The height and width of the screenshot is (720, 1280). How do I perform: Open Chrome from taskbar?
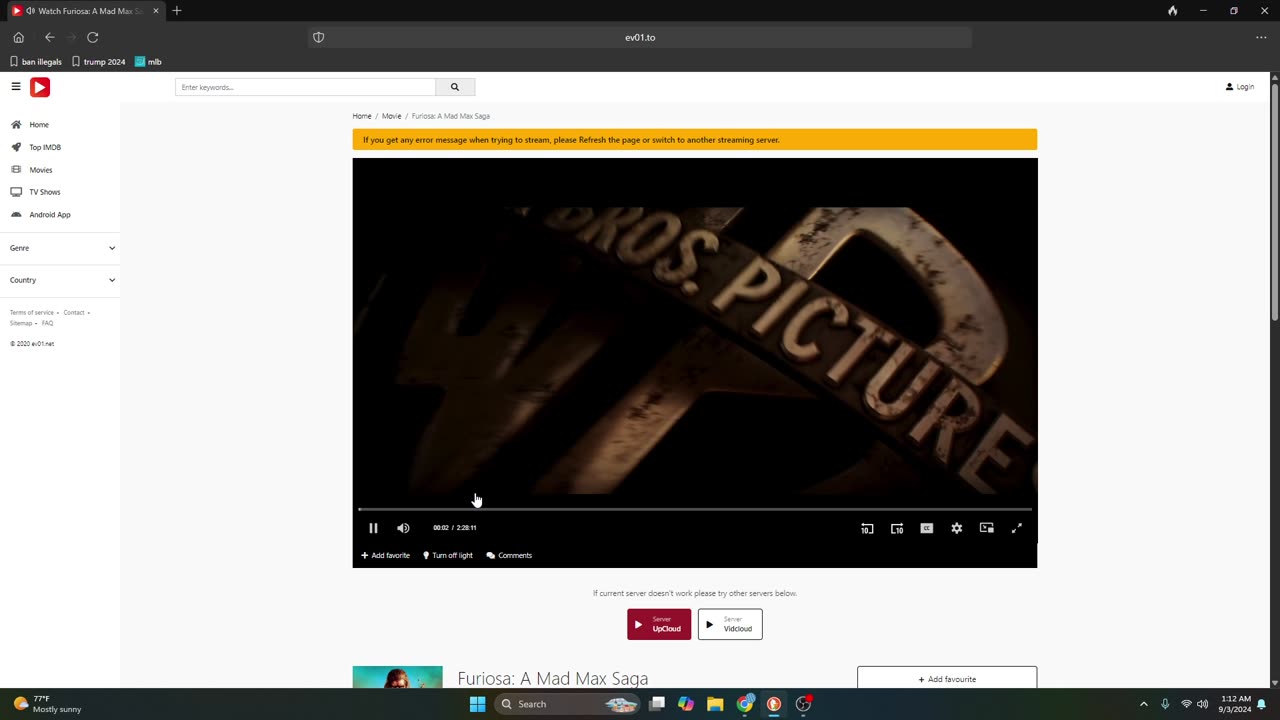(x=745, y=704)
